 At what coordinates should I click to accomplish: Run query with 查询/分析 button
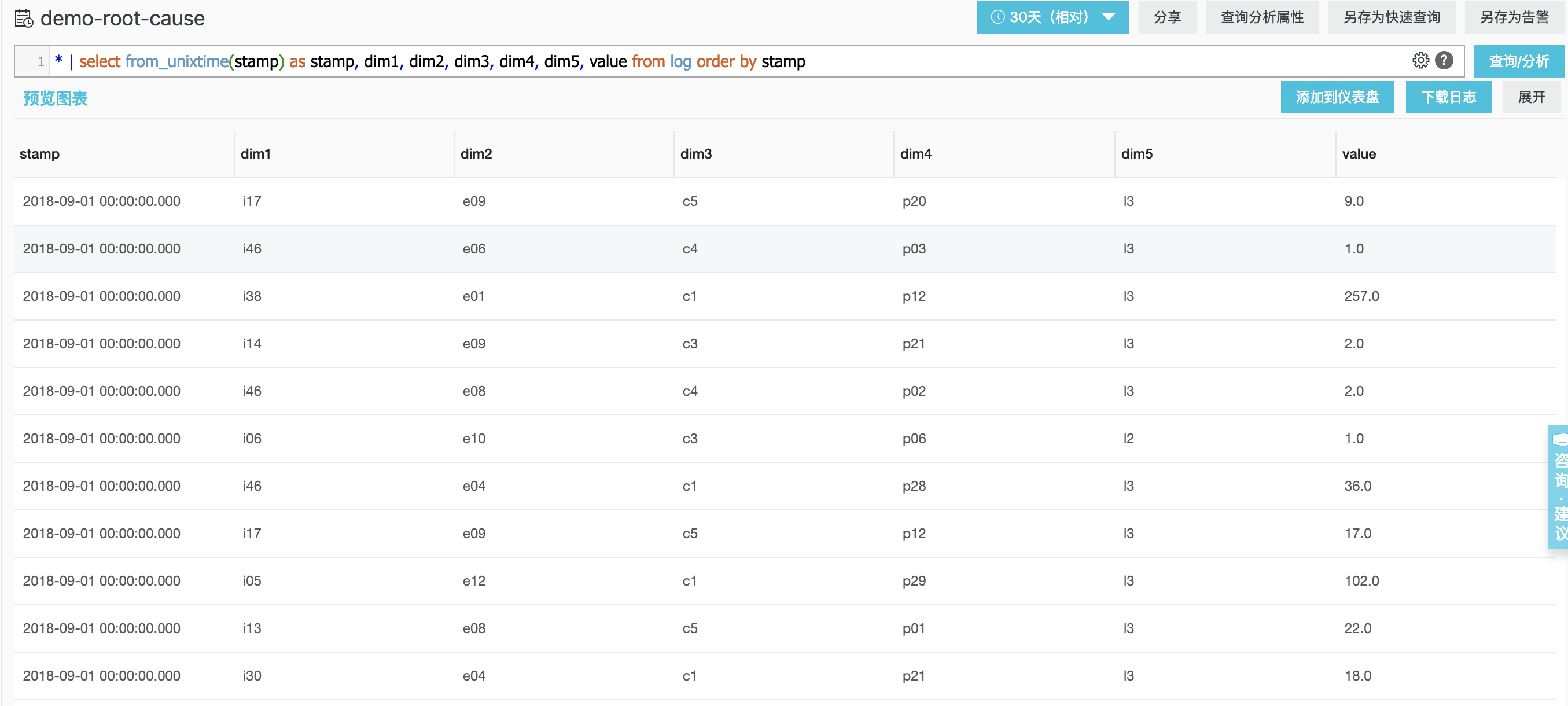coord(1518,61)
